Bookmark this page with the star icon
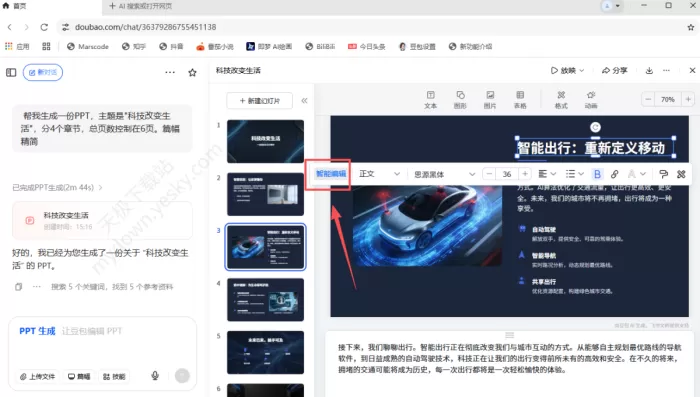The height and width of the screenshot is (397, 700). pyautogui.click(x=691, y=27)
